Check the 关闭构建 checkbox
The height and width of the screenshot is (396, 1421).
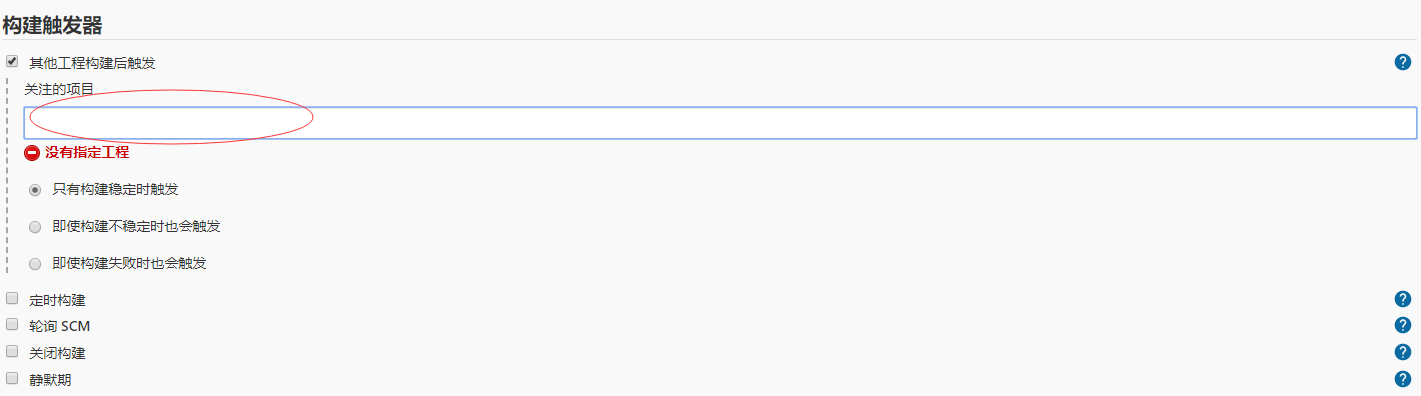(12, 352)
